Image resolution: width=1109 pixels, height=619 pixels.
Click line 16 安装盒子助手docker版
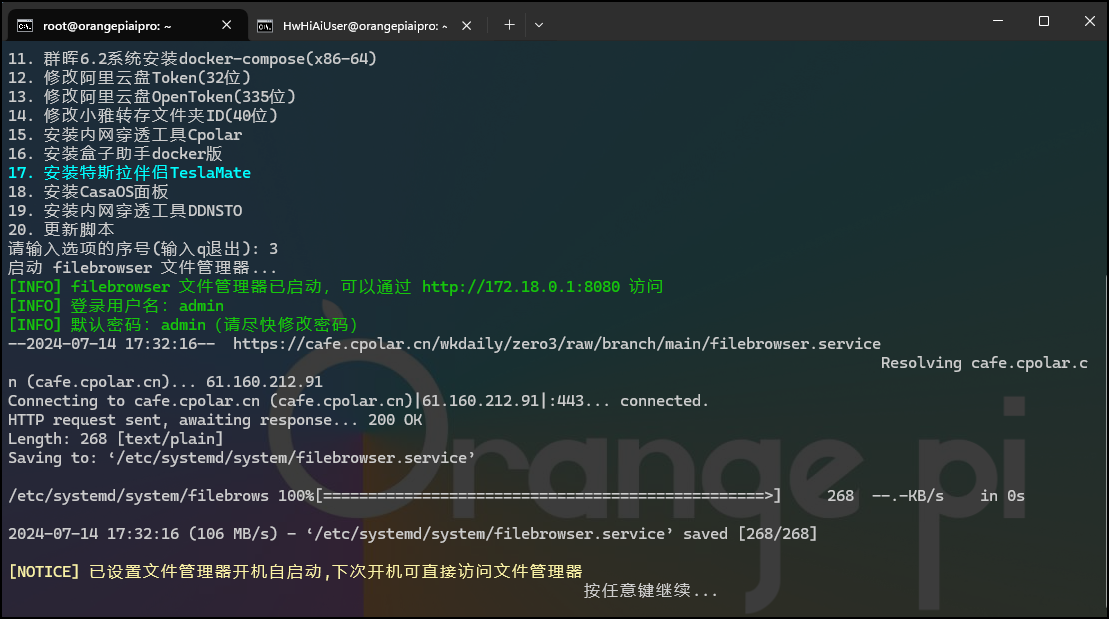tap(115, 154)
